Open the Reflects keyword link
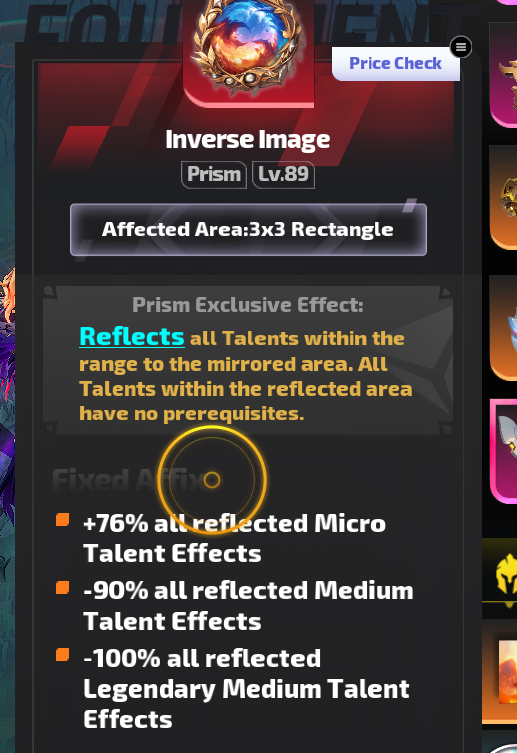Screen dimensions: 517x753 (x=132, y=337)
